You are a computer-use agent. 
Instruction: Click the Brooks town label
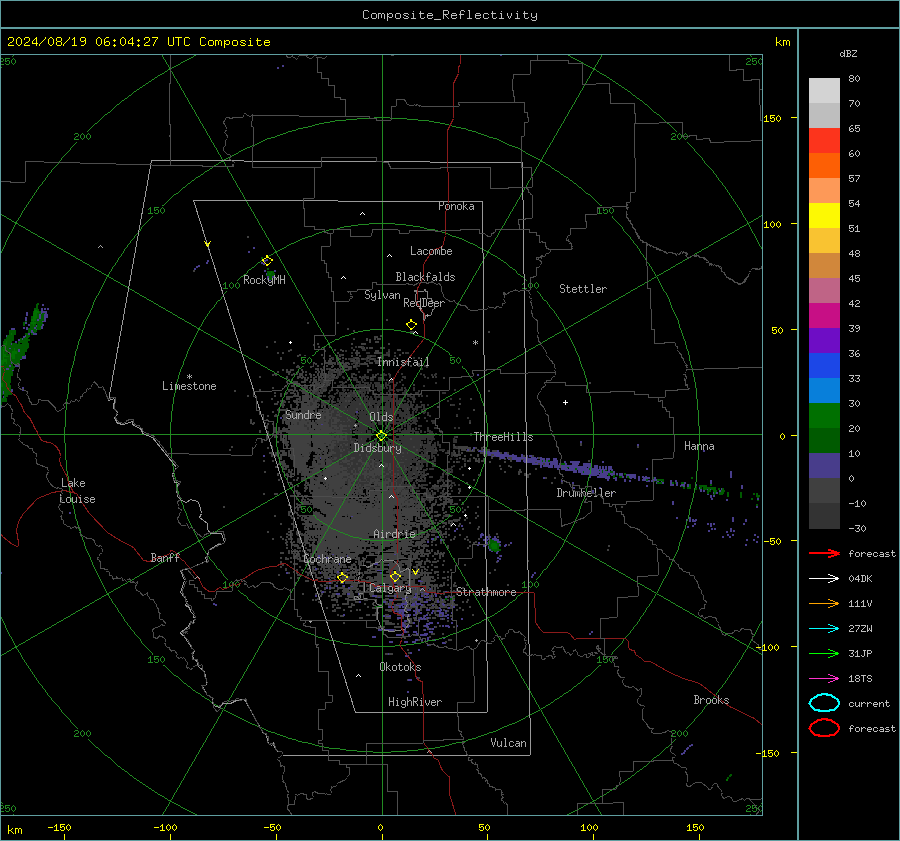(711, 700)
